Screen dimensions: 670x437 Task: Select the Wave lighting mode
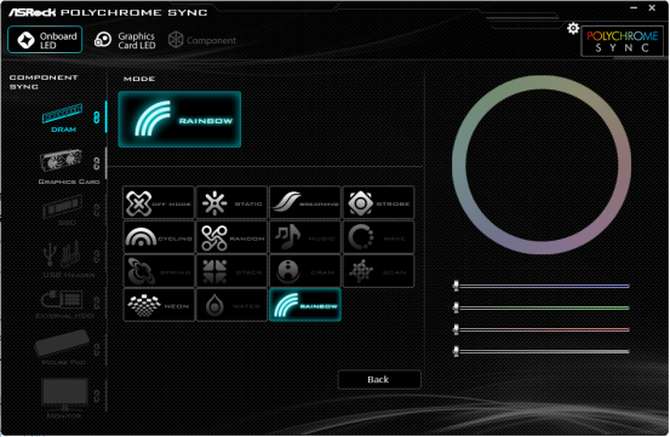(x=378, y=237)
